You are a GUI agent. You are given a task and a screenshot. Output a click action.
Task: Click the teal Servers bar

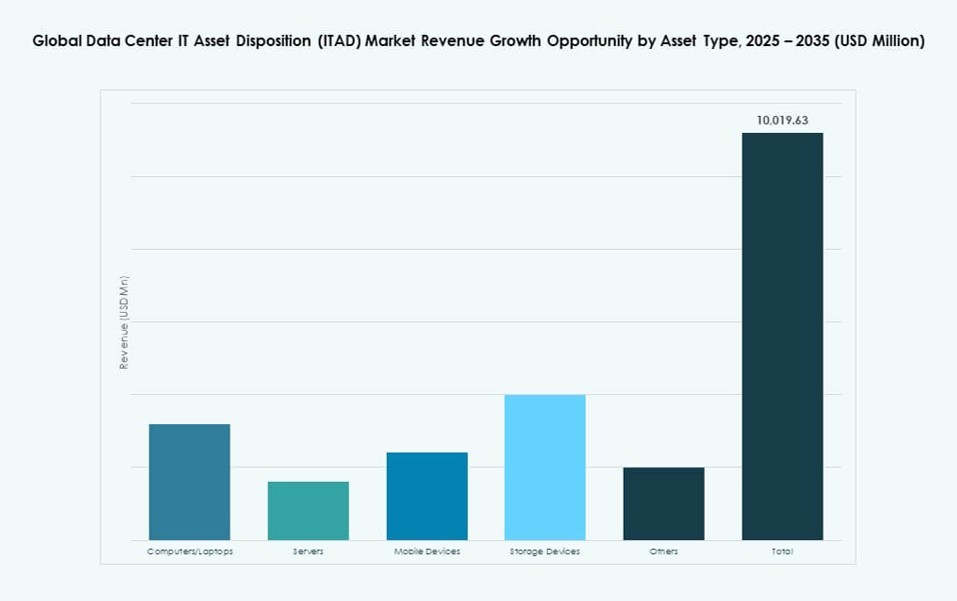(308, 510)
